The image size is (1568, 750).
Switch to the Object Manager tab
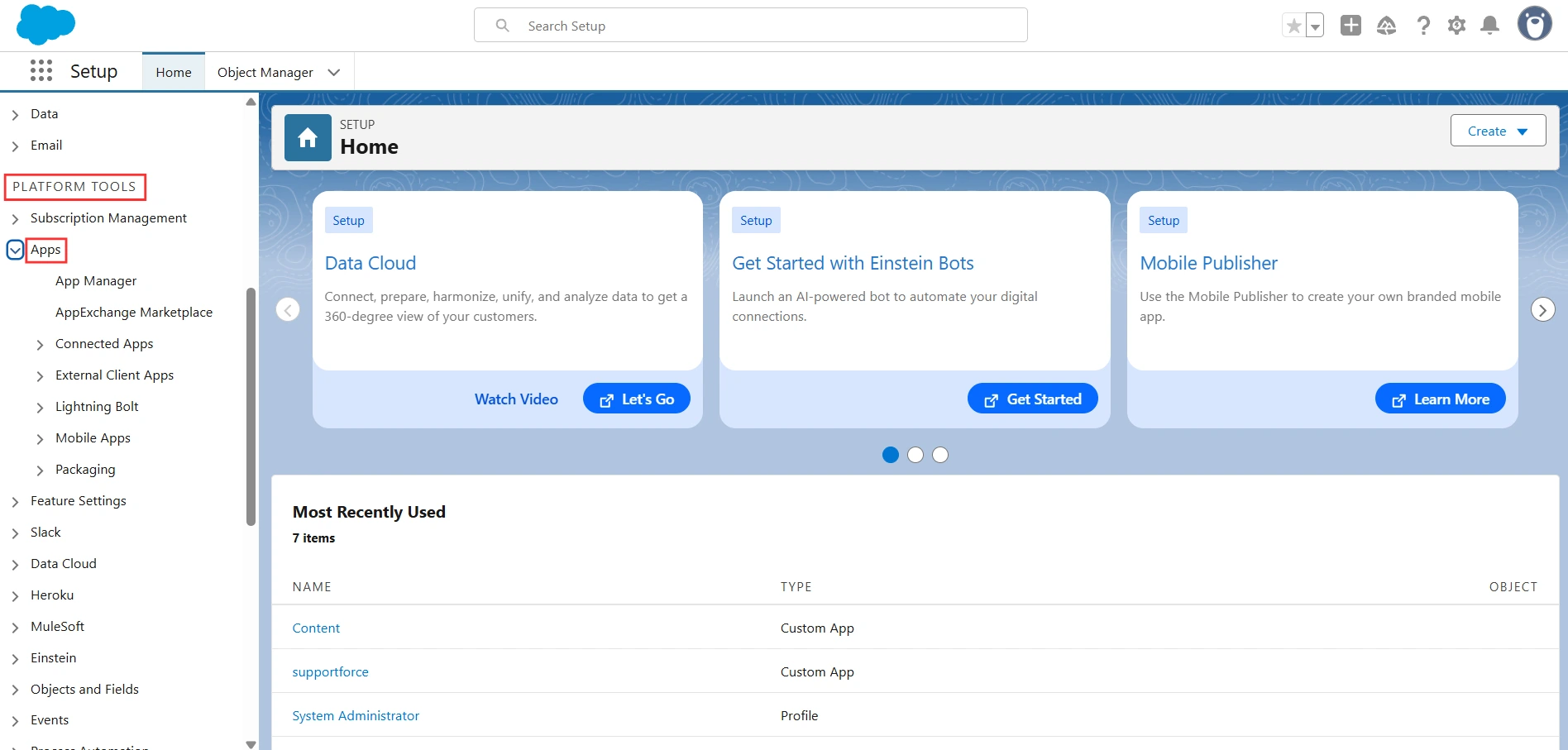click(x=265, y=72)
